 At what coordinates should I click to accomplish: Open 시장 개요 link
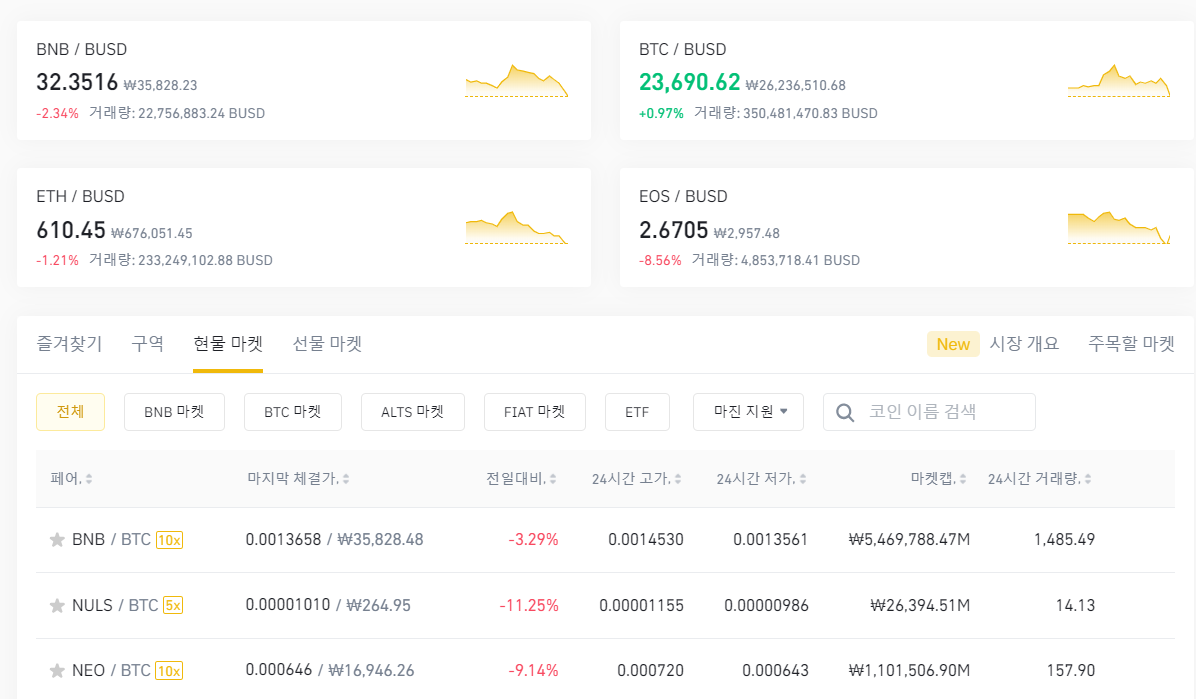(1024, 344)
